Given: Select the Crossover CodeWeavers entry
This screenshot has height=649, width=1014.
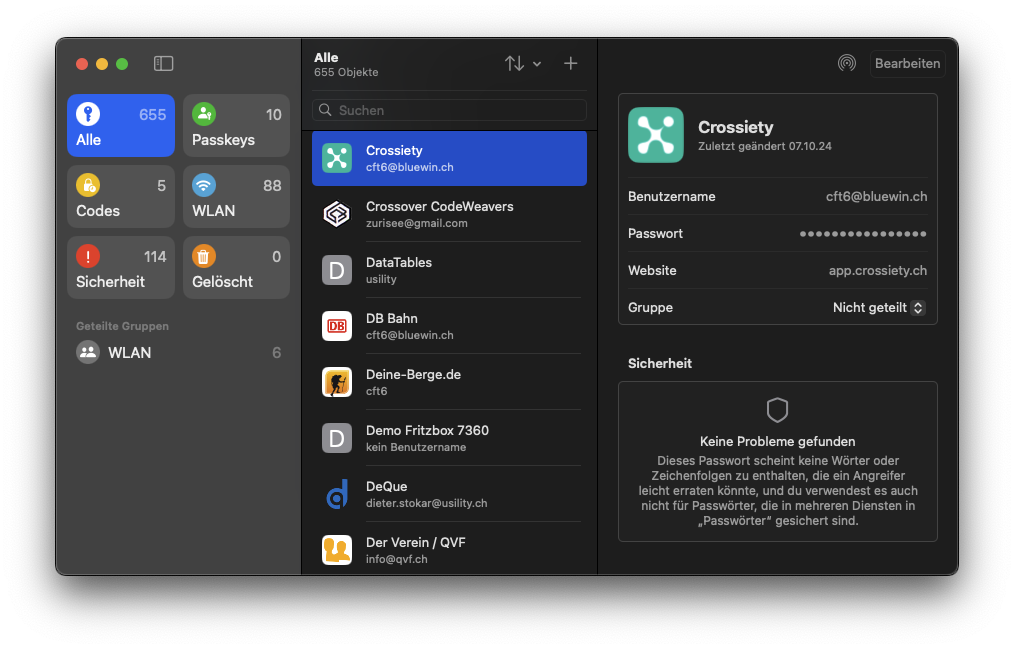Looking at the screenshot, I should point(449,214).
